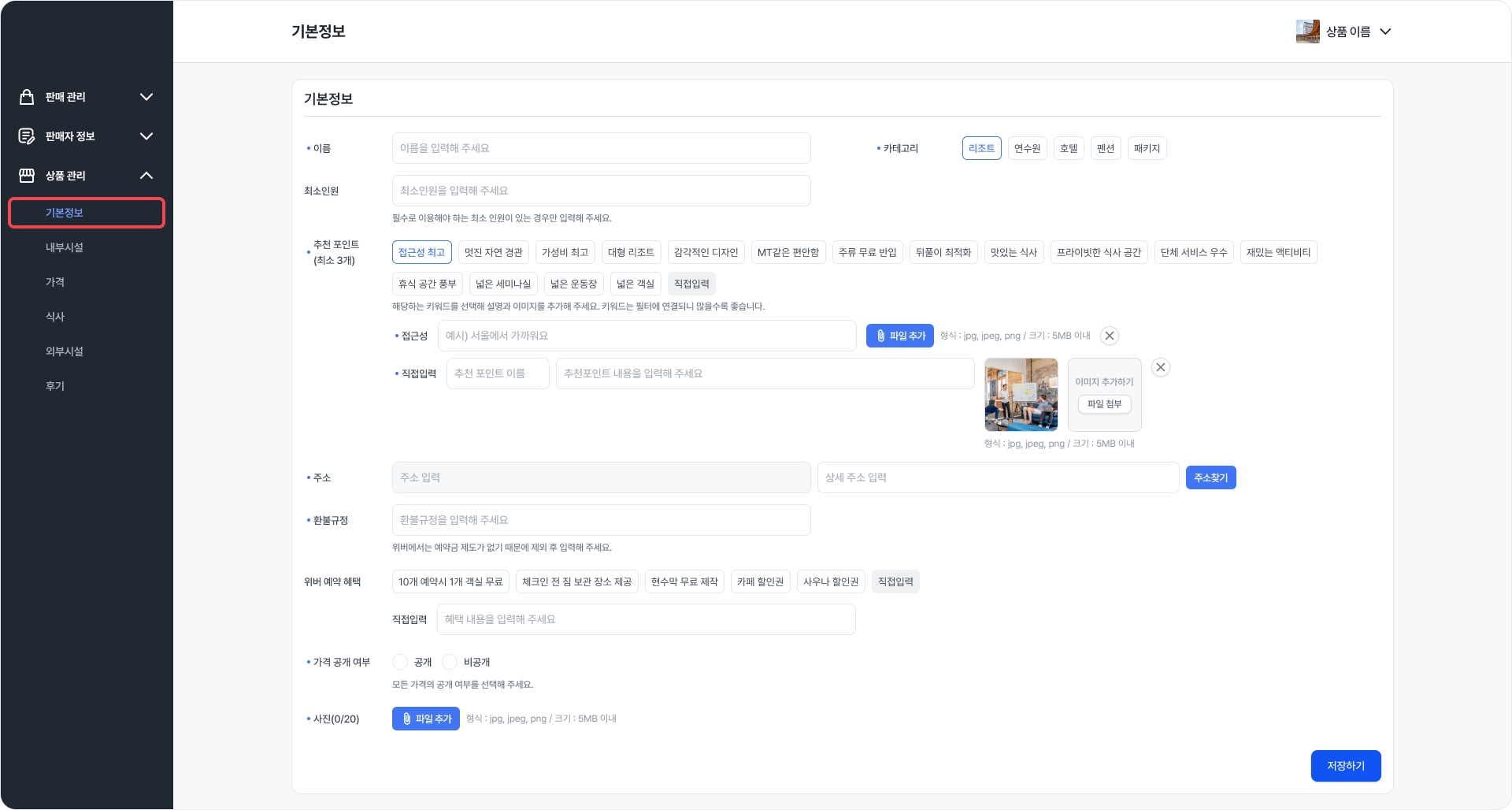Click the 상세 주소 입력 field
The image size is (1512, 810).
click(999, 477)
